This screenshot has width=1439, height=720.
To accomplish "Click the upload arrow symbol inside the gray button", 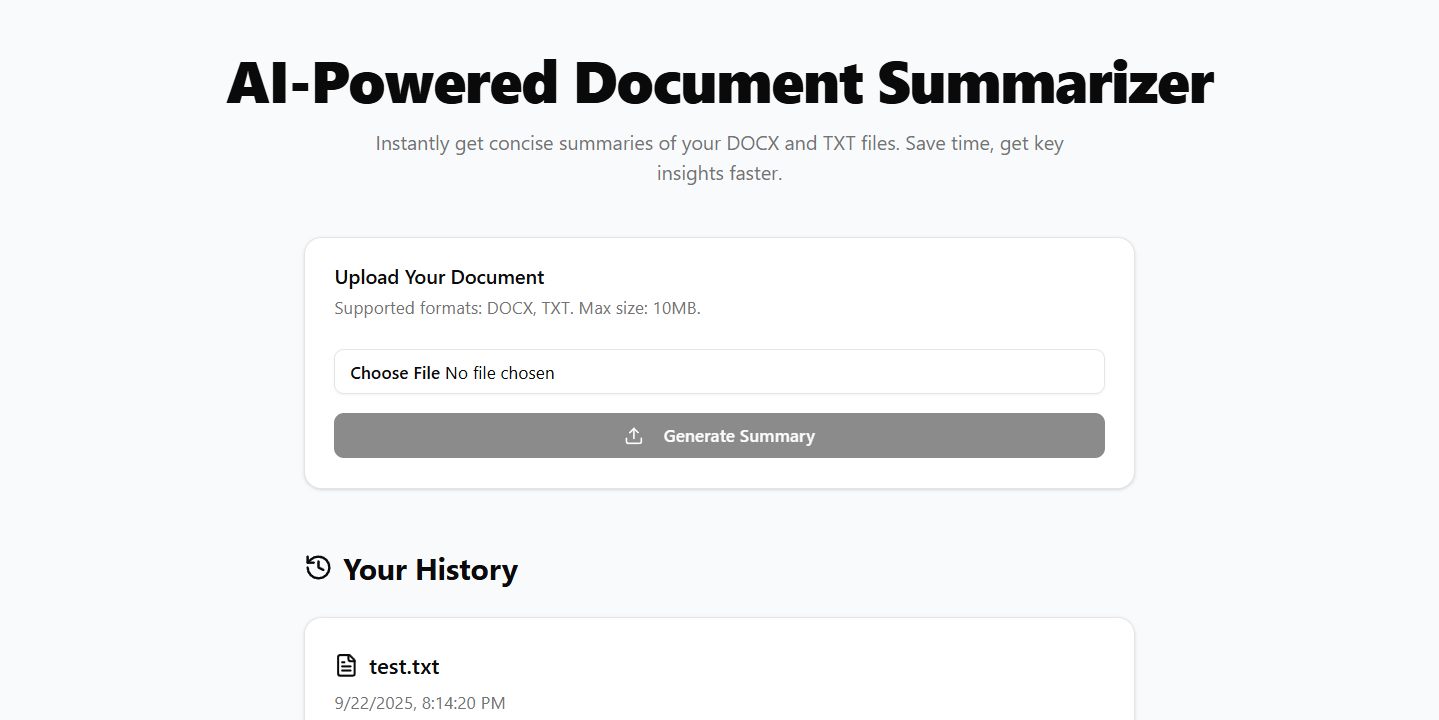I will (x=633, y=436).
